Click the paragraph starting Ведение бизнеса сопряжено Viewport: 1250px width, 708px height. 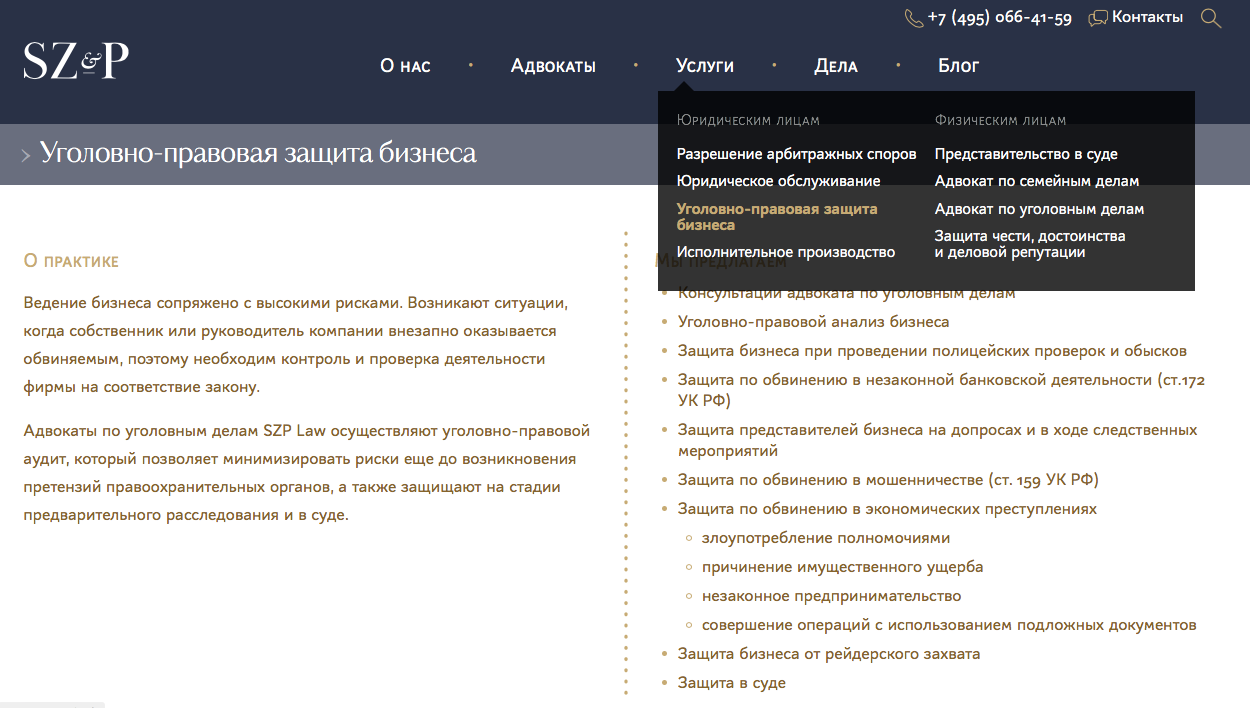296,344
